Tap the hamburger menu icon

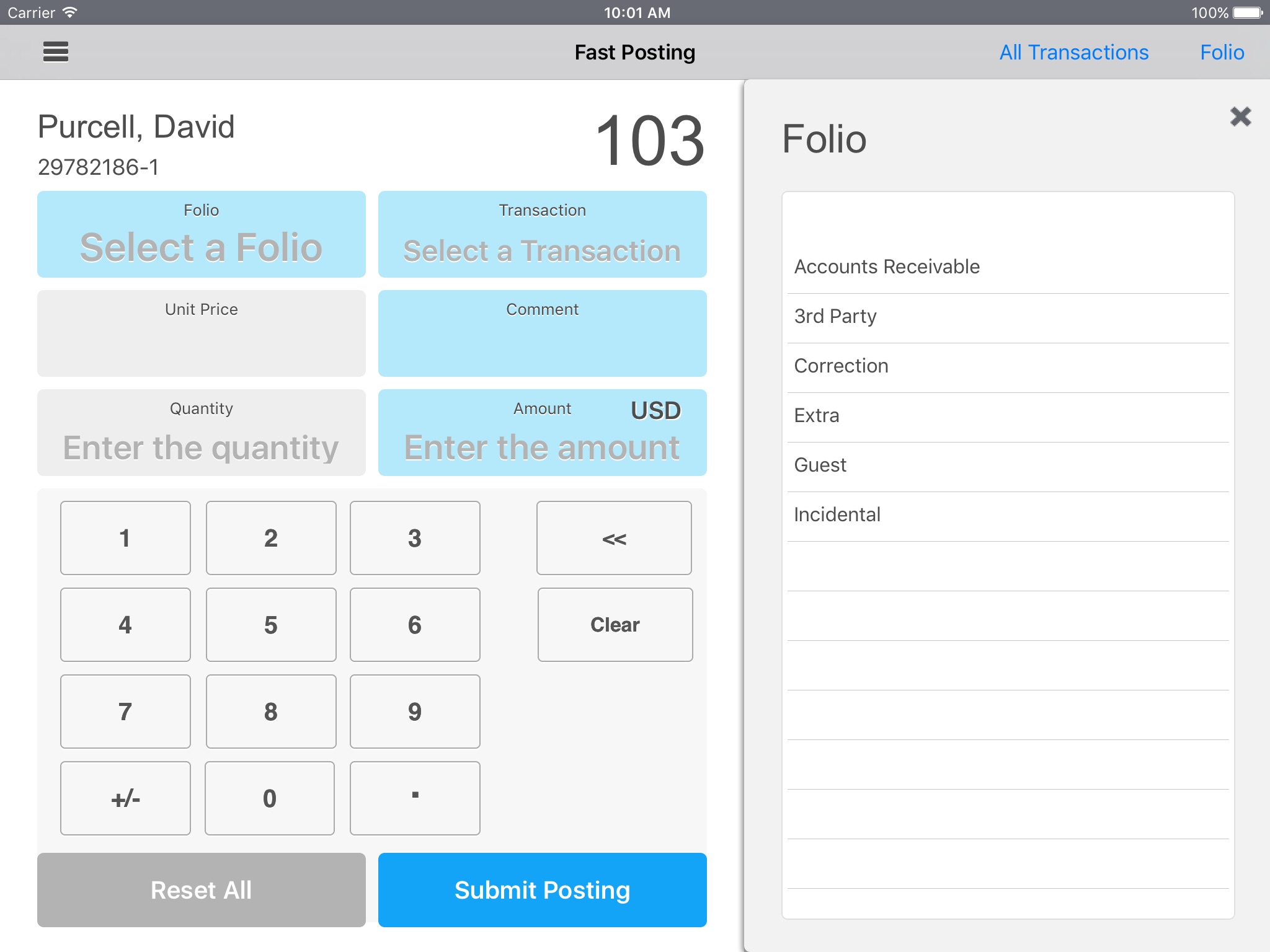point(55,53)
